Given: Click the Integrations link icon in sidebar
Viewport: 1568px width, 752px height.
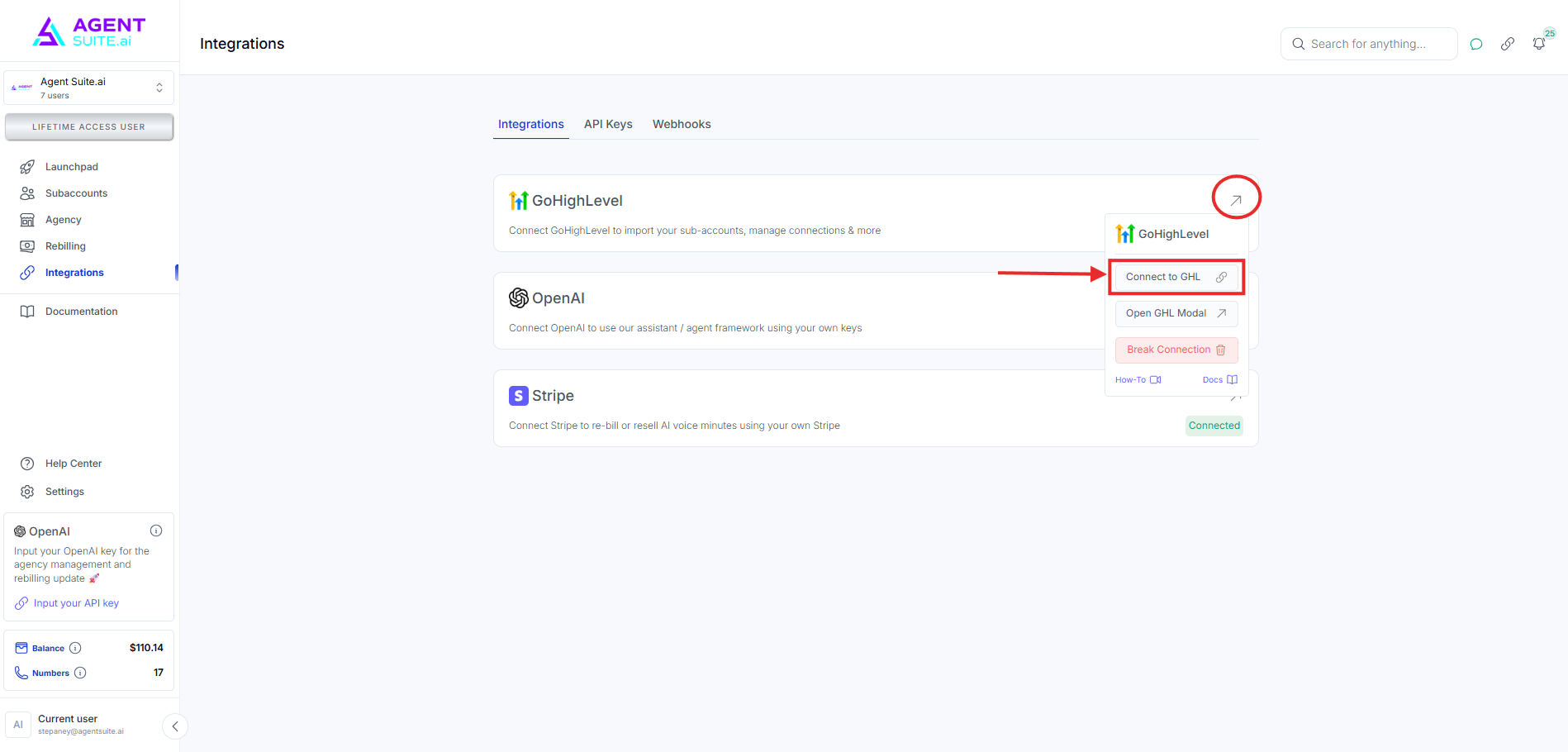Looking at the screenshot, I should [27, 273].
